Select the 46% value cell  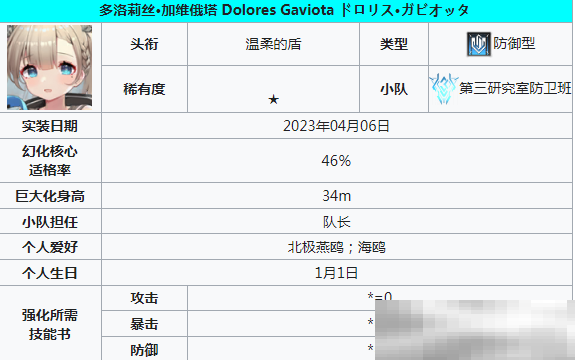337,161
